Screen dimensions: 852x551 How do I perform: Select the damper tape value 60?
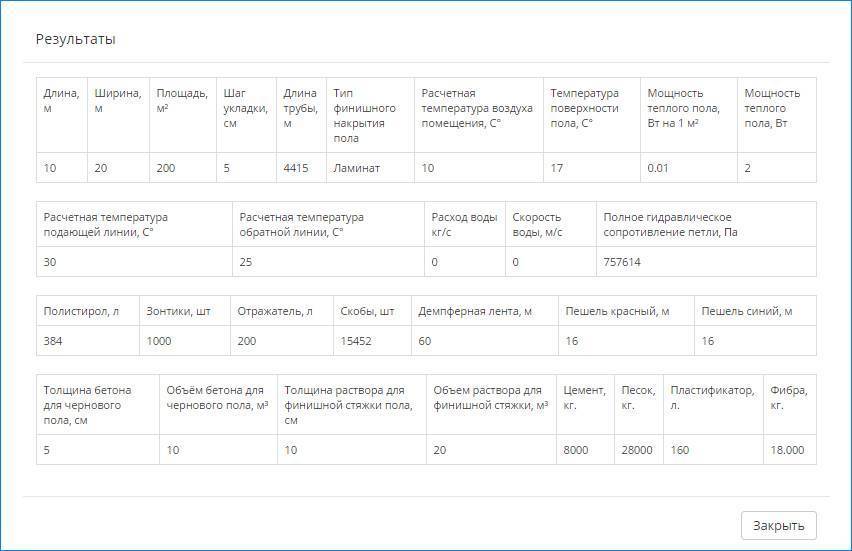point(425,341)
